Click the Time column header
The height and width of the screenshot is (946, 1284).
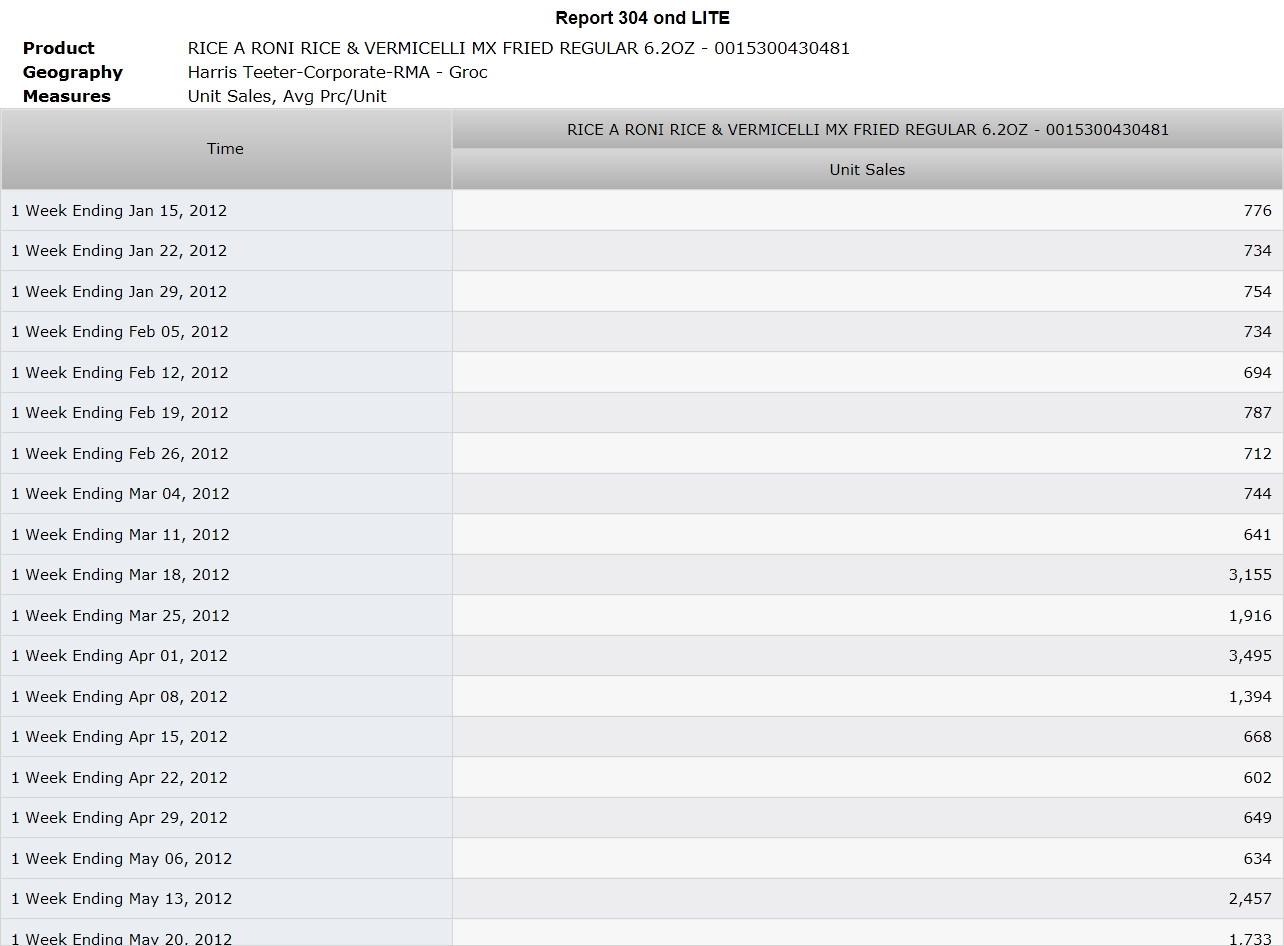[226, 149]
